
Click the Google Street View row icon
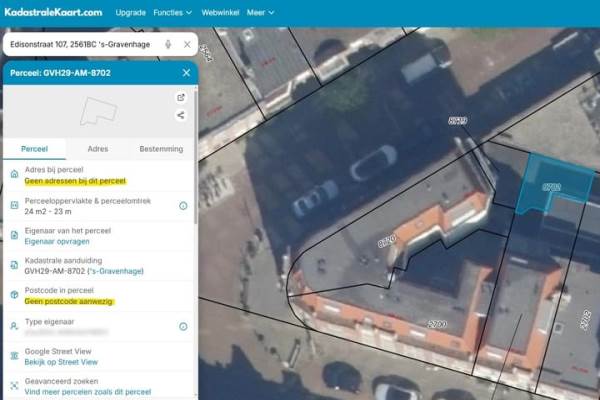[x=14, y=356]
